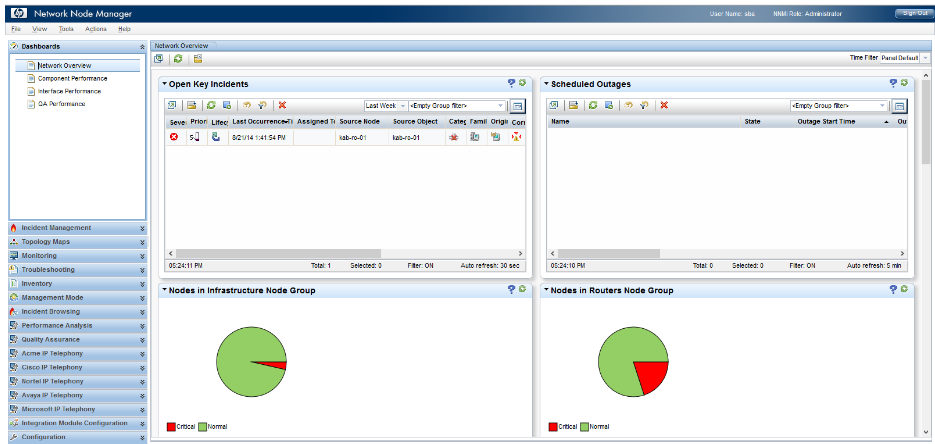Click the restore filters icon in Open Key Incidents toolbar
The image size is (935, 444).
262,105
